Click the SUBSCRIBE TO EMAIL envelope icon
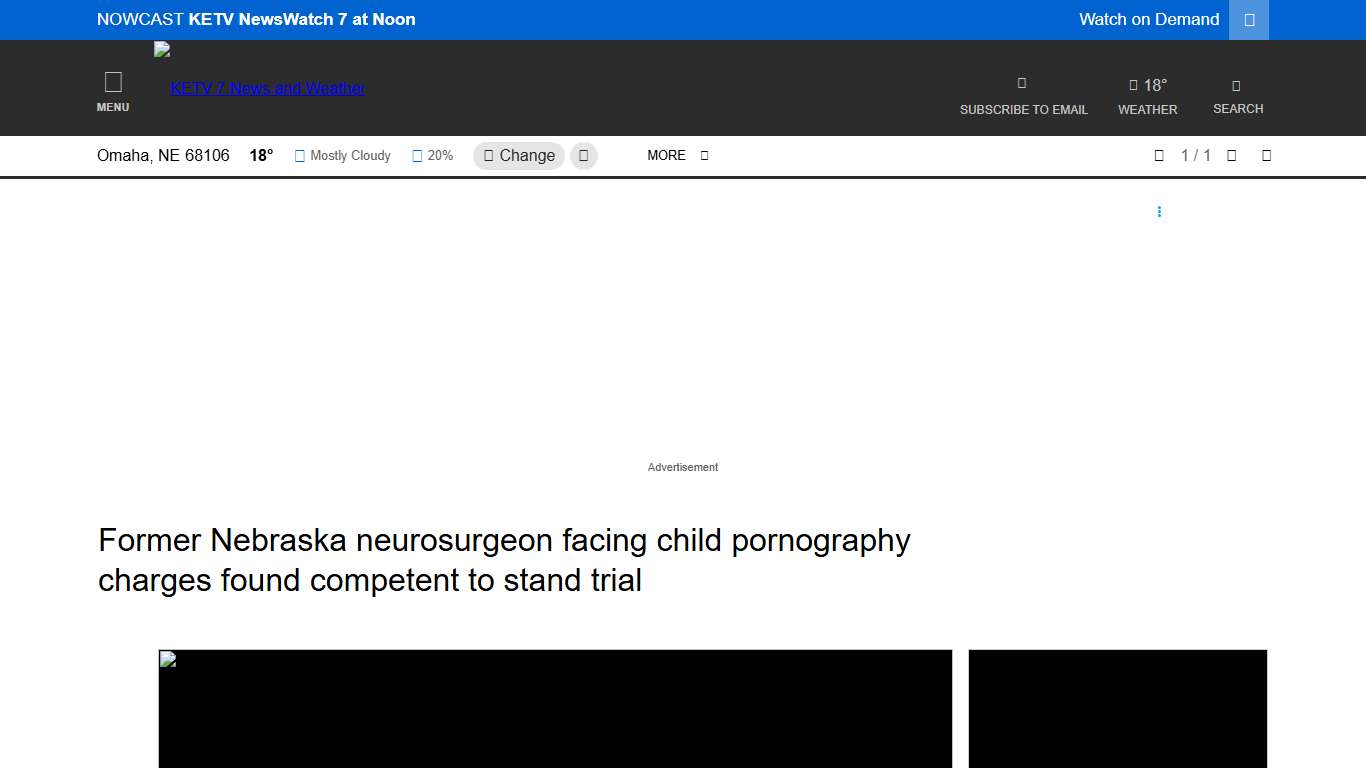Viewport: 1366px width, 768px height. 1021,82
